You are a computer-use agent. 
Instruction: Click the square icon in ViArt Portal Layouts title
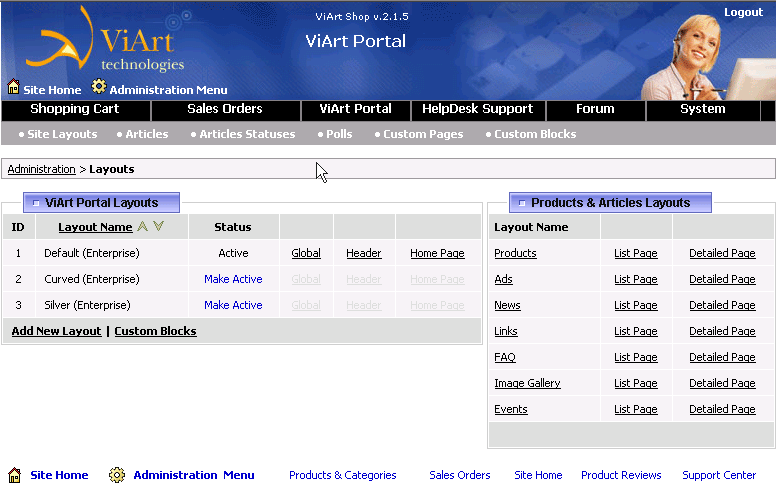[36, 203]
